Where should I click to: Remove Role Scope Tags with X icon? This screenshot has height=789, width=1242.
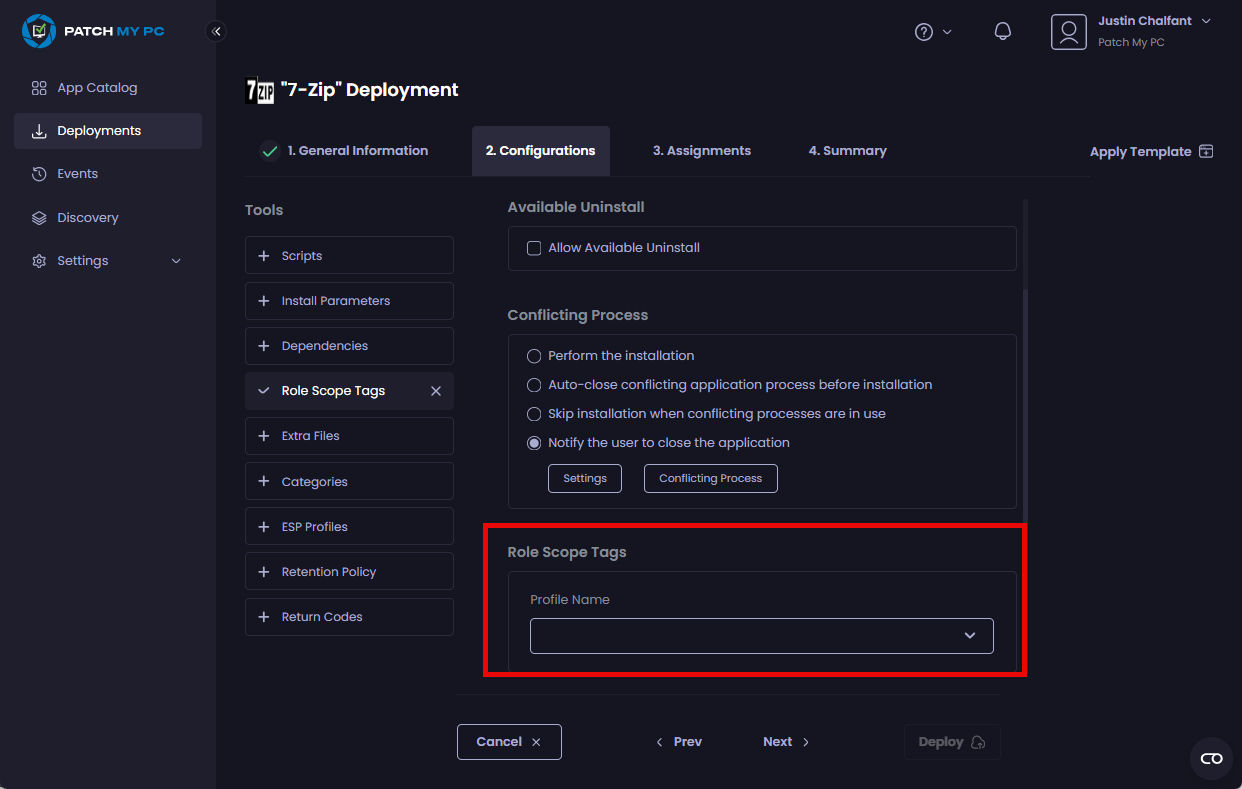click(436, 391)
